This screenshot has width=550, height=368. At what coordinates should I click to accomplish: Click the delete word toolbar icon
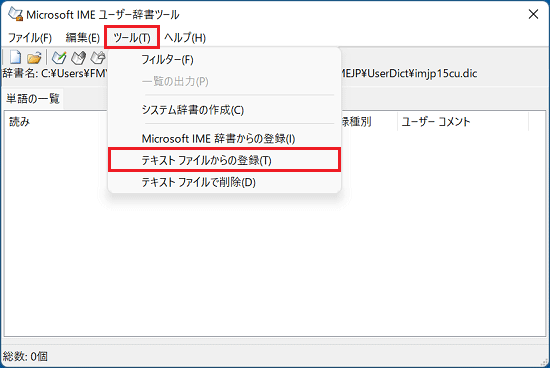98,58
